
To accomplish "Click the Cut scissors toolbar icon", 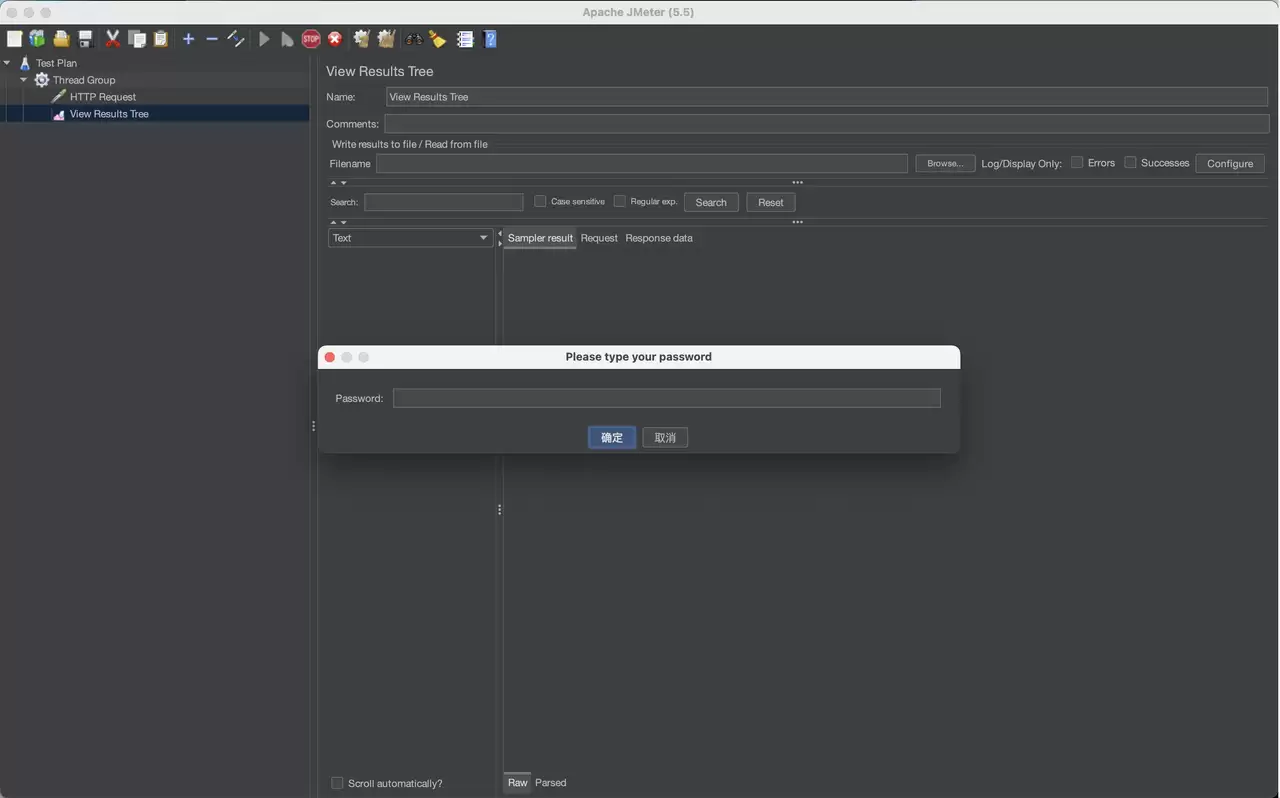I will pyautogui.click(x=112, y=39).
